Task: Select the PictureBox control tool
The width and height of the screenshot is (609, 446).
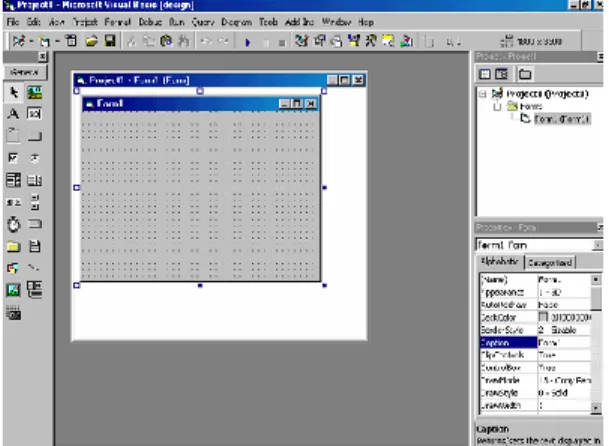Action: tap(35, 93)
